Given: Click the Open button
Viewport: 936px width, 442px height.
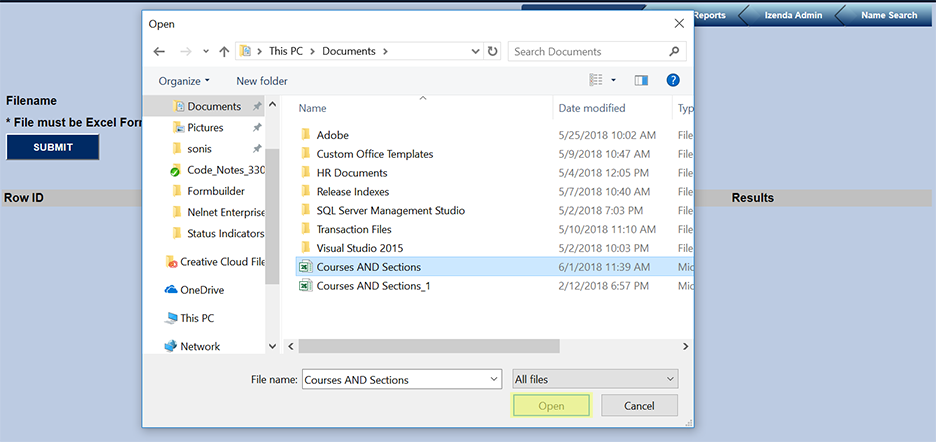Looking at the screenshot, I should [551, 406].
